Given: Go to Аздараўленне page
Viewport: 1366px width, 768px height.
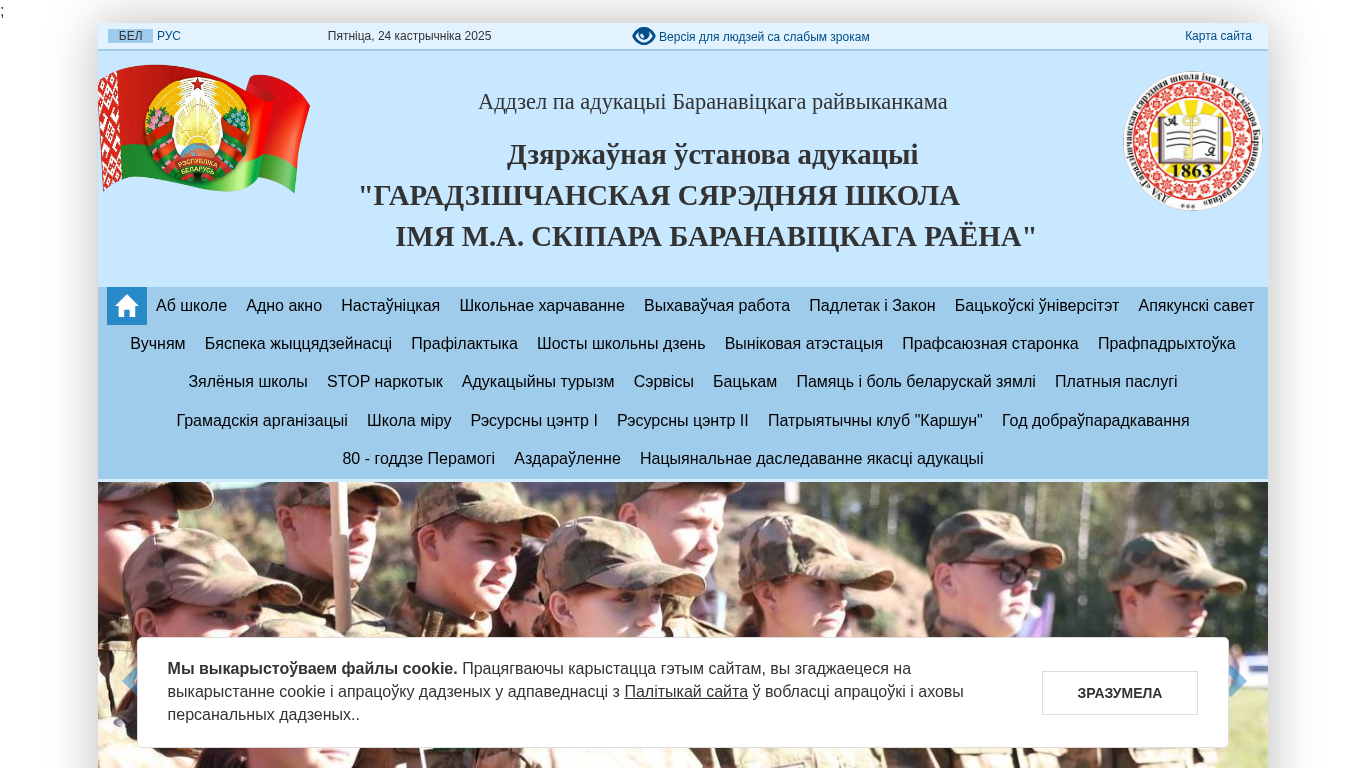Looking at the screenshot, I should click(x=567, y=459).
